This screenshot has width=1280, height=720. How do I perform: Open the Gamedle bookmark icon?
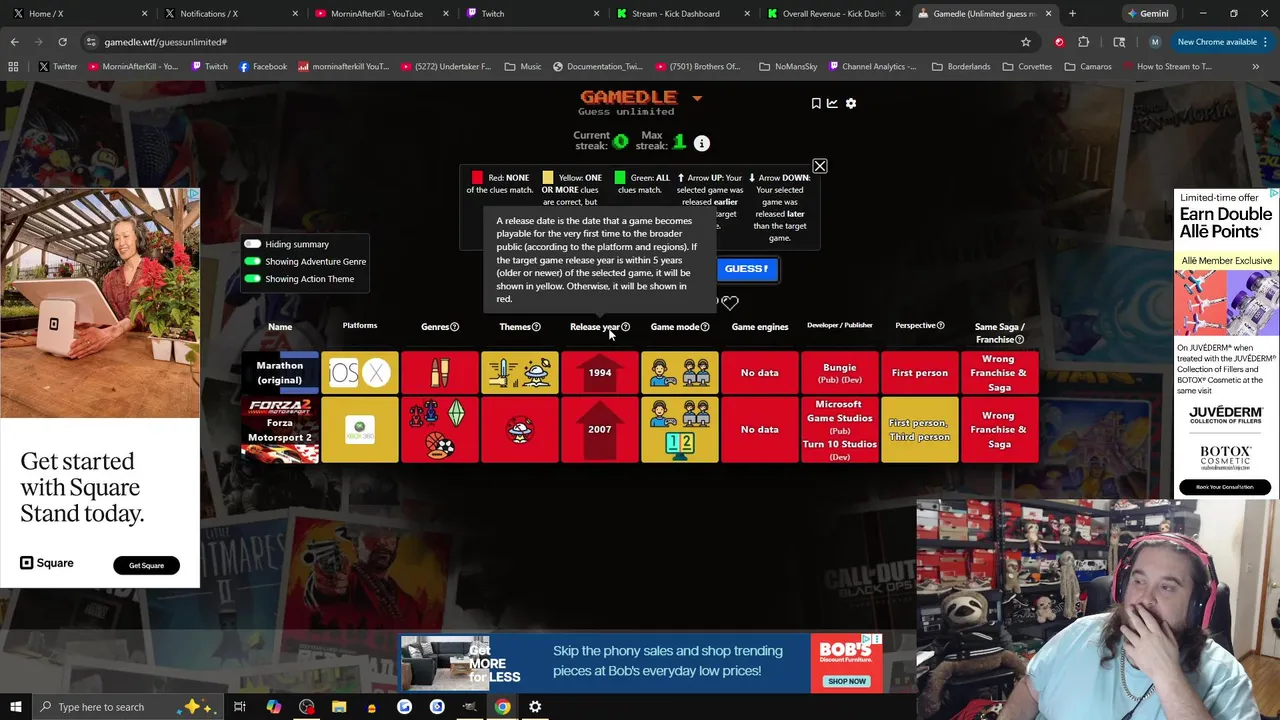click(x=816, y=103)
